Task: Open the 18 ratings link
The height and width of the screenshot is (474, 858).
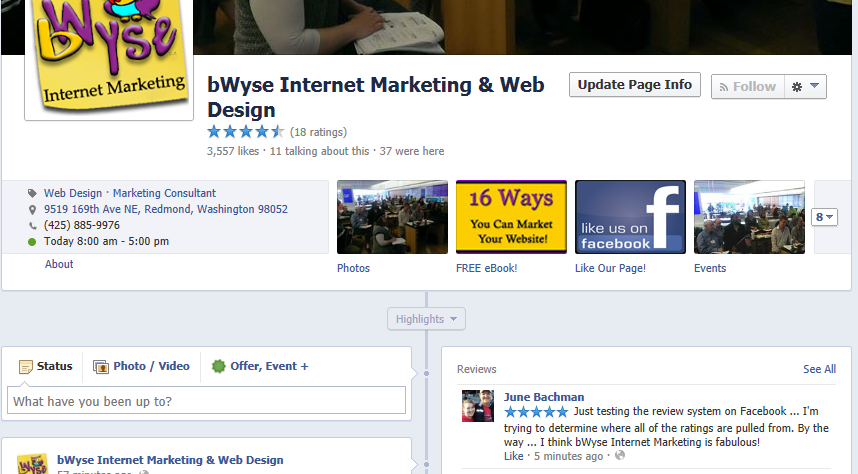Action: click(318, 132)
